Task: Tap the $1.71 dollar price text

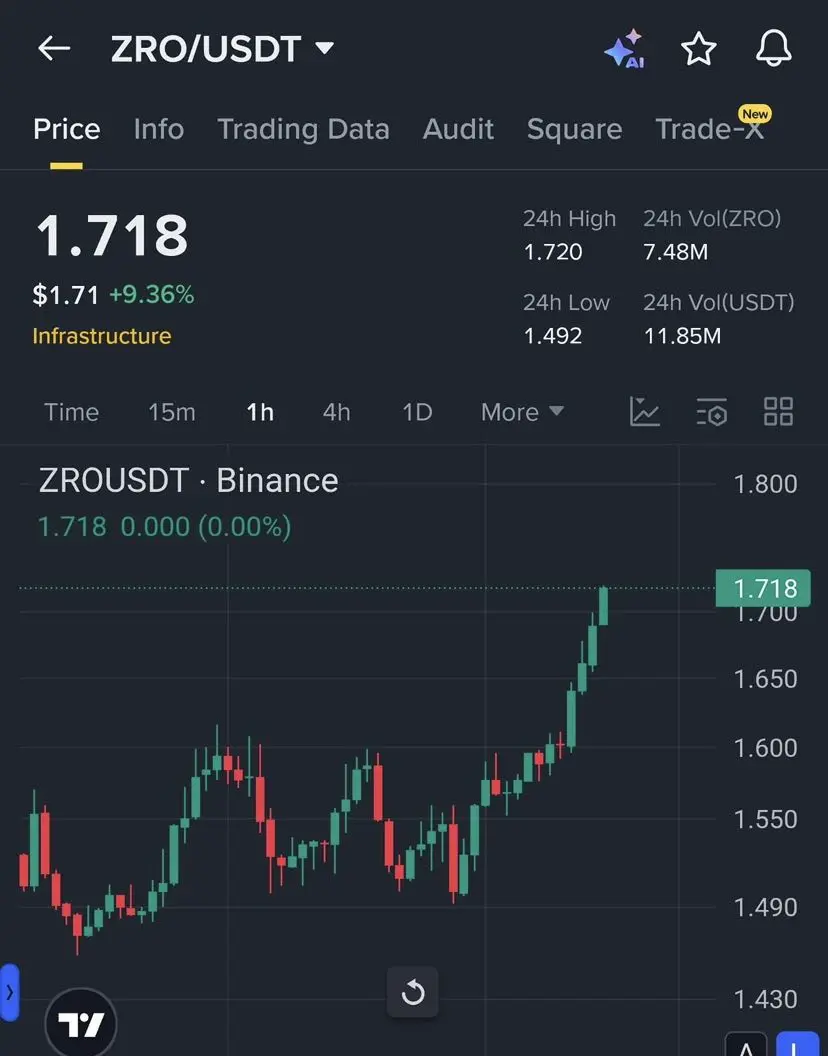Action: click(x=66, y=295)
